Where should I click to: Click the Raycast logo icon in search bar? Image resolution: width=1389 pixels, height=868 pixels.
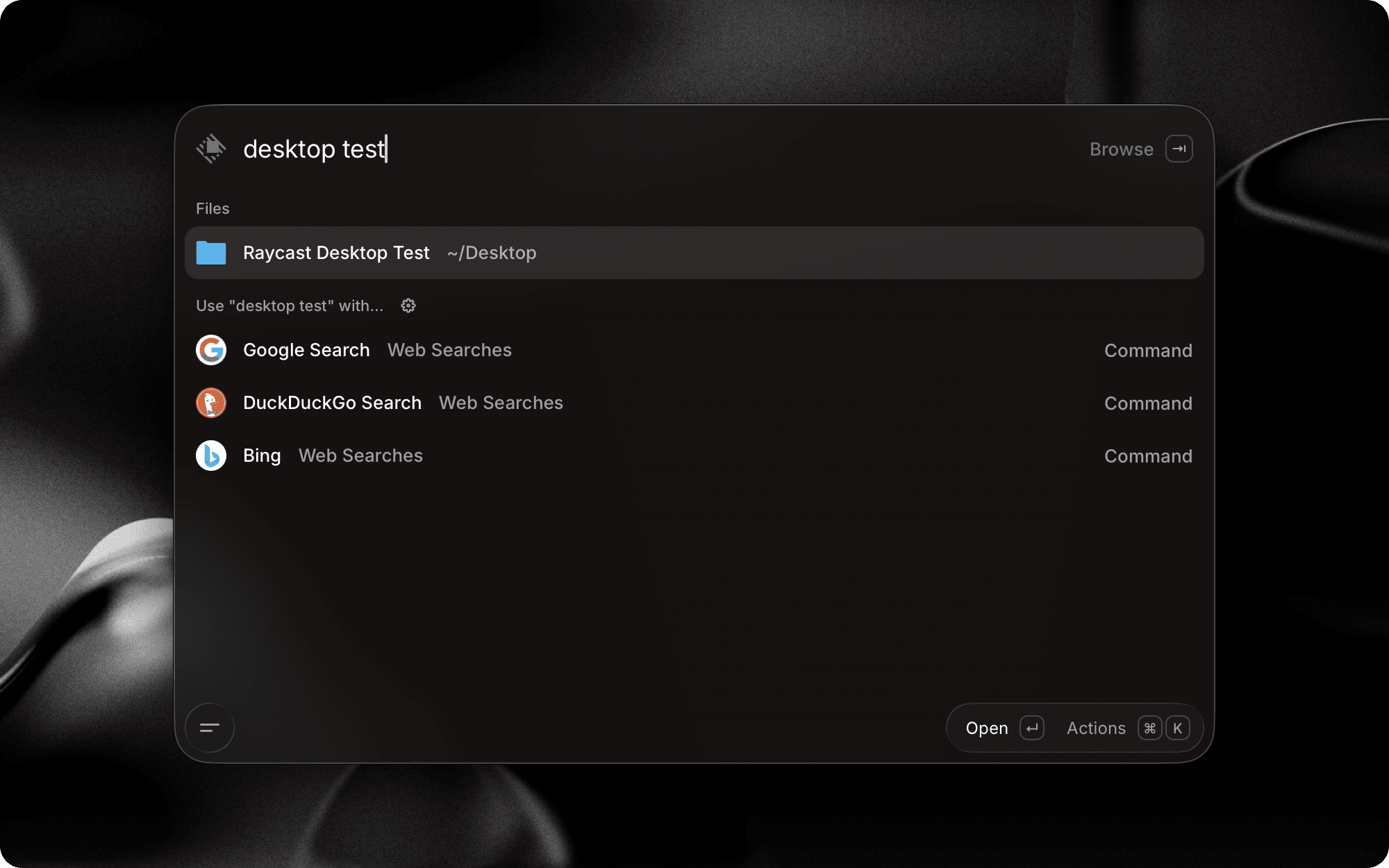coord(211,149)
